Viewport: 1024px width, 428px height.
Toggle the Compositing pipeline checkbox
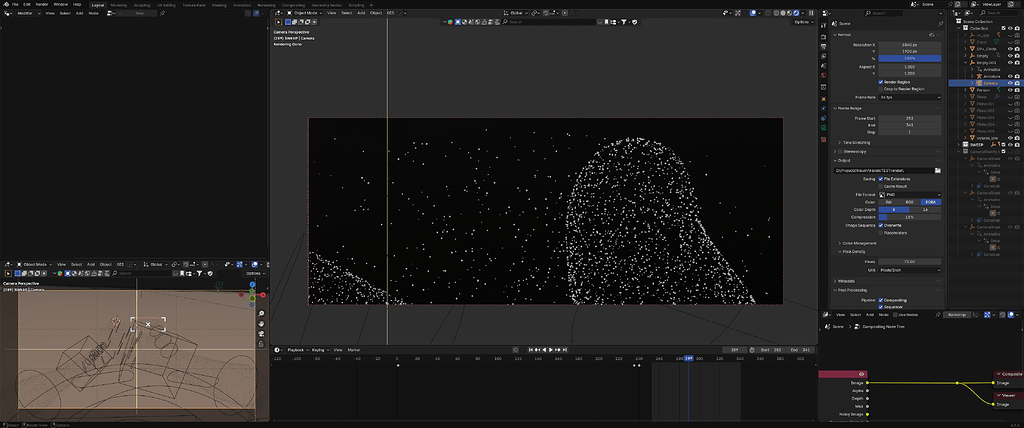(881, 300)
